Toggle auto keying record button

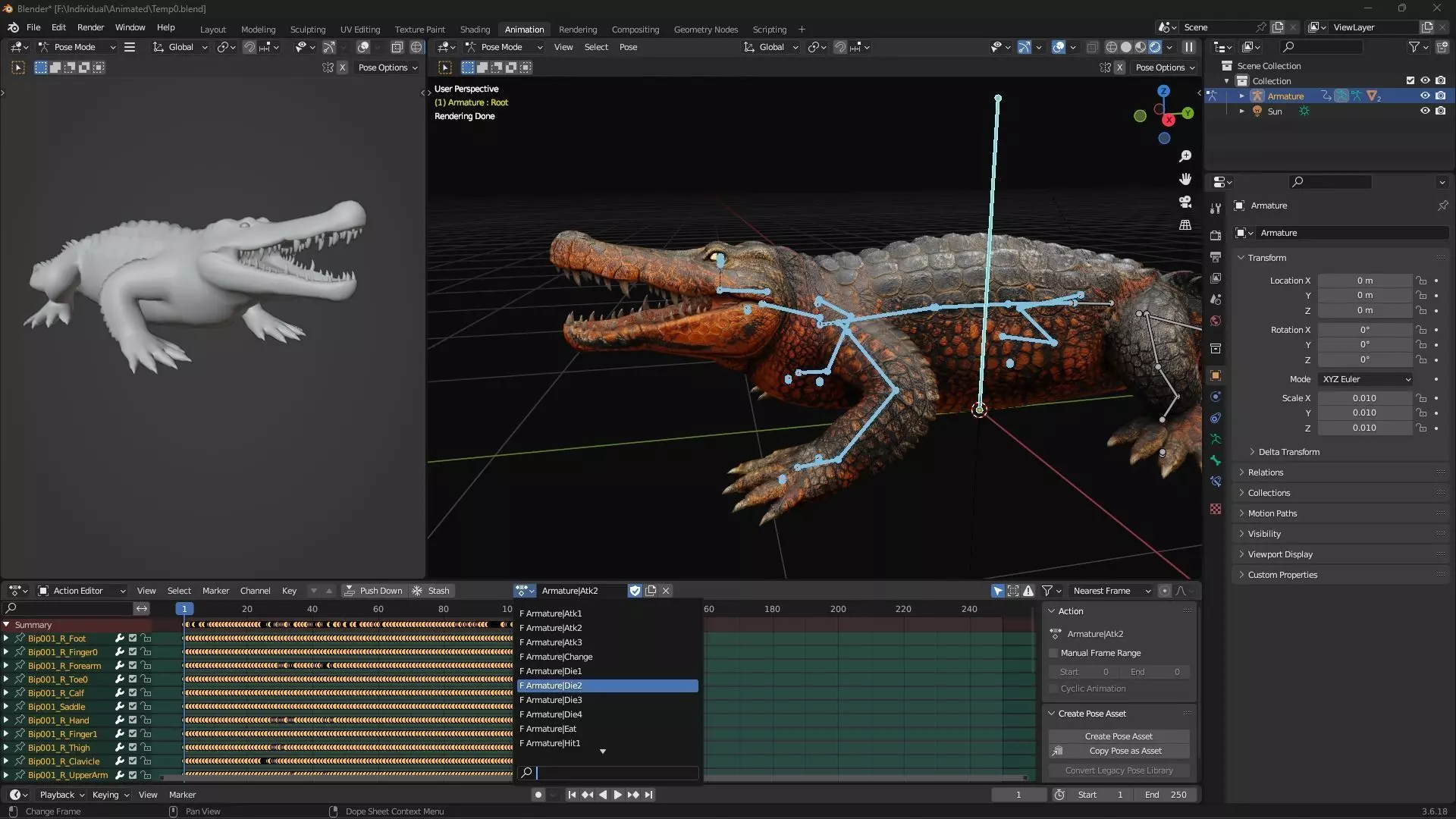[538, 795]
